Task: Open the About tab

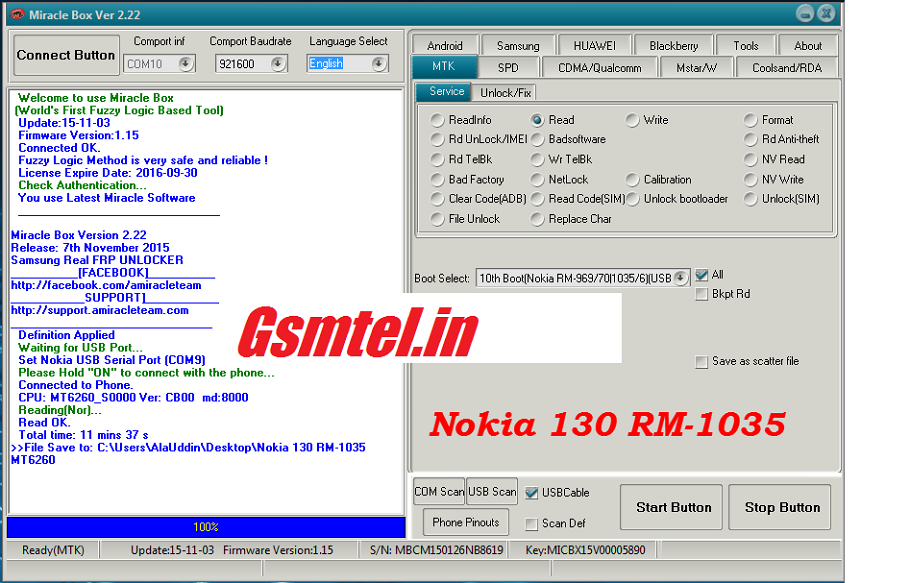Action: click(807, 46)
